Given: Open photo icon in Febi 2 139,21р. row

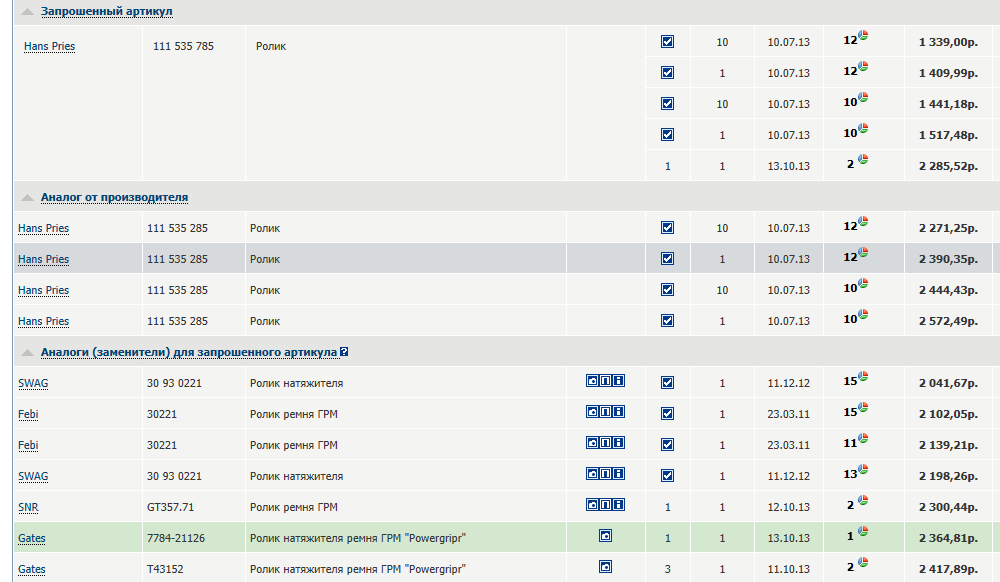Looking at the screenshot, I should click(x=592, y=442).
